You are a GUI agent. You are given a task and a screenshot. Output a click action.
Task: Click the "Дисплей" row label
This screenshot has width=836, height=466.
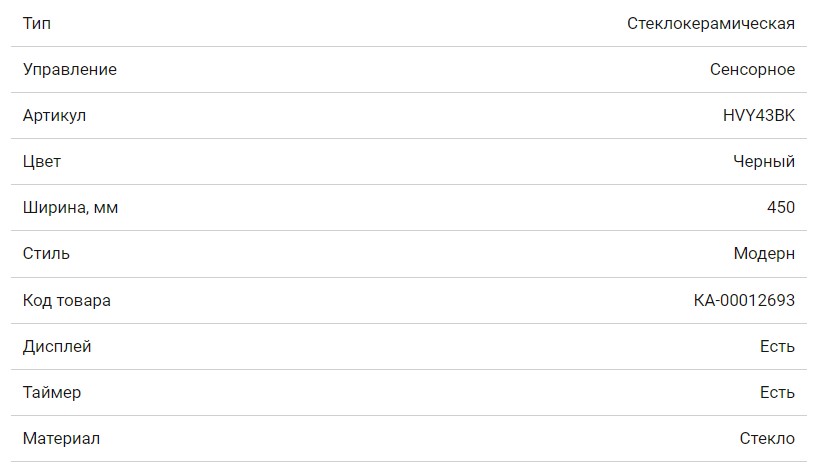pyautogui.click(x=57, y=346)
